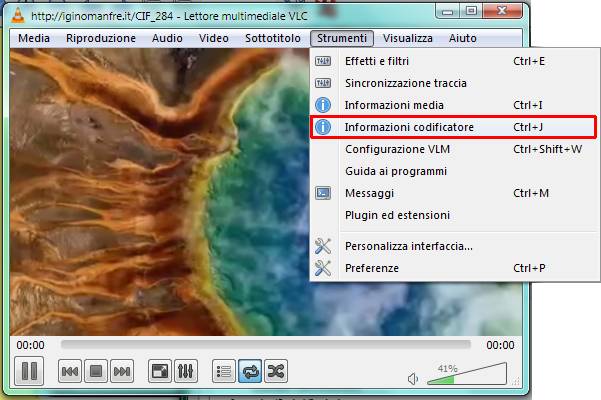Open extended settings equalizer icon
This screenshot has height=400, width=601.
186,371
